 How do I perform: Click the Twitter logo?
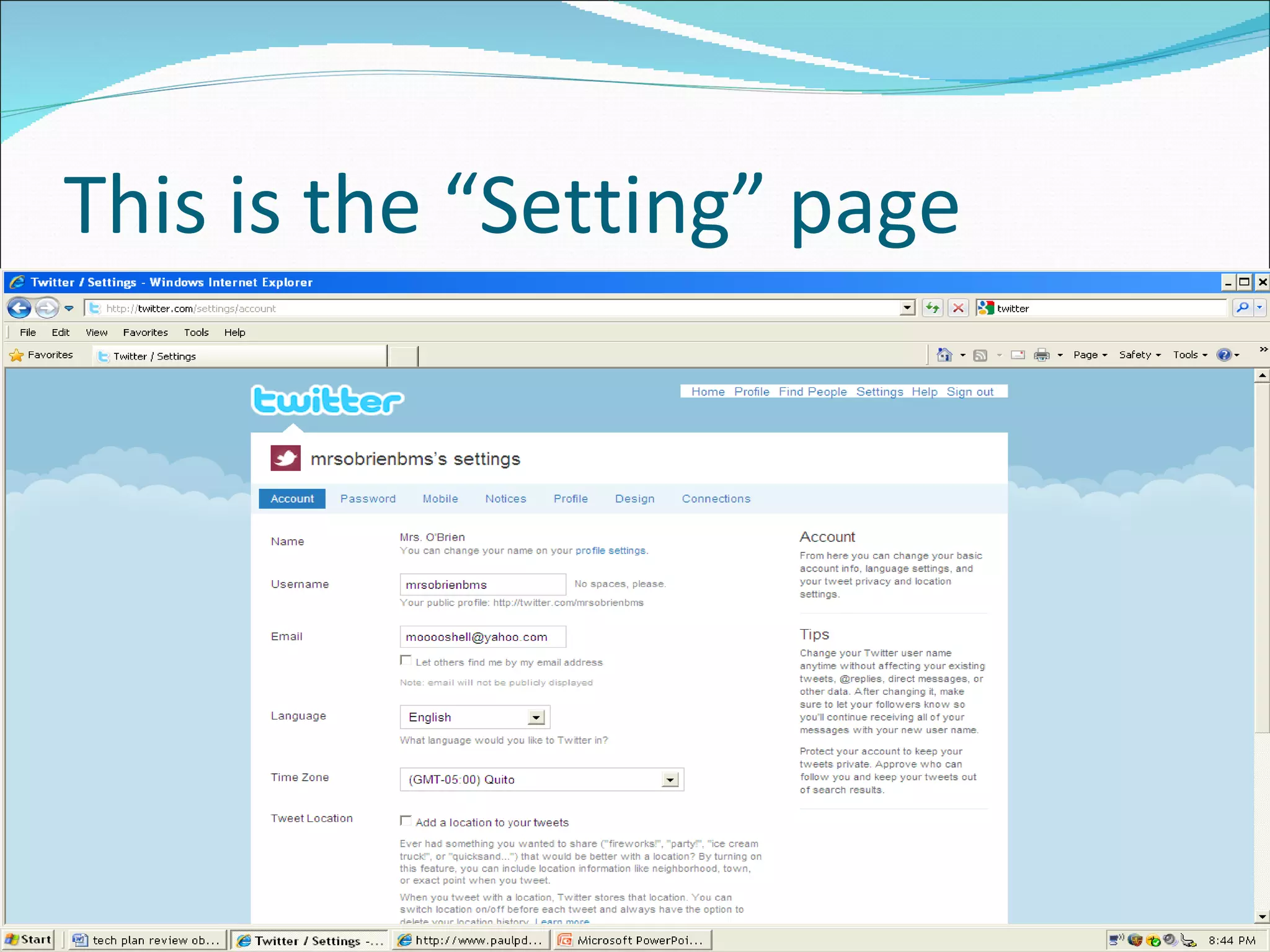click(x=327, y=400)
